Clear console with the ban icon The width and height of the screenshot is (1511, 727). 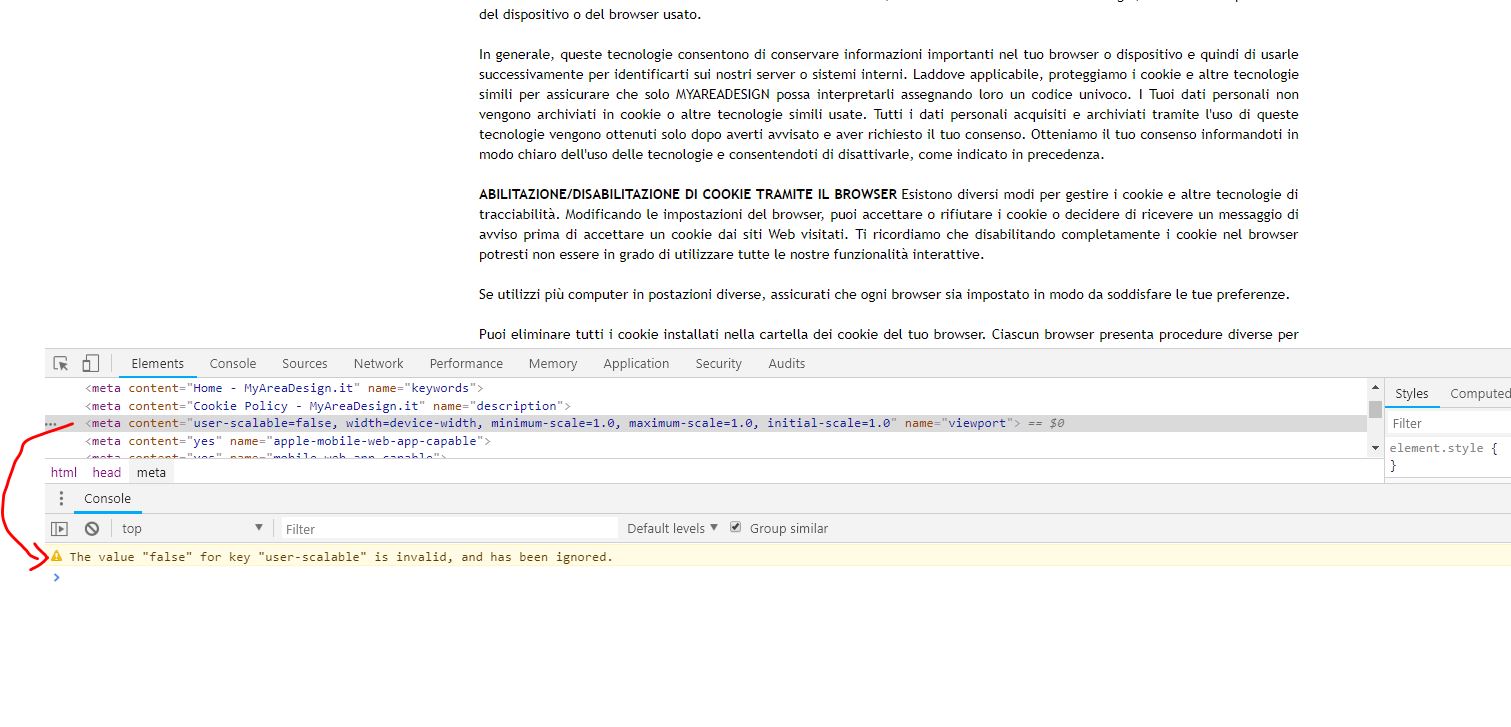[92, 529]
